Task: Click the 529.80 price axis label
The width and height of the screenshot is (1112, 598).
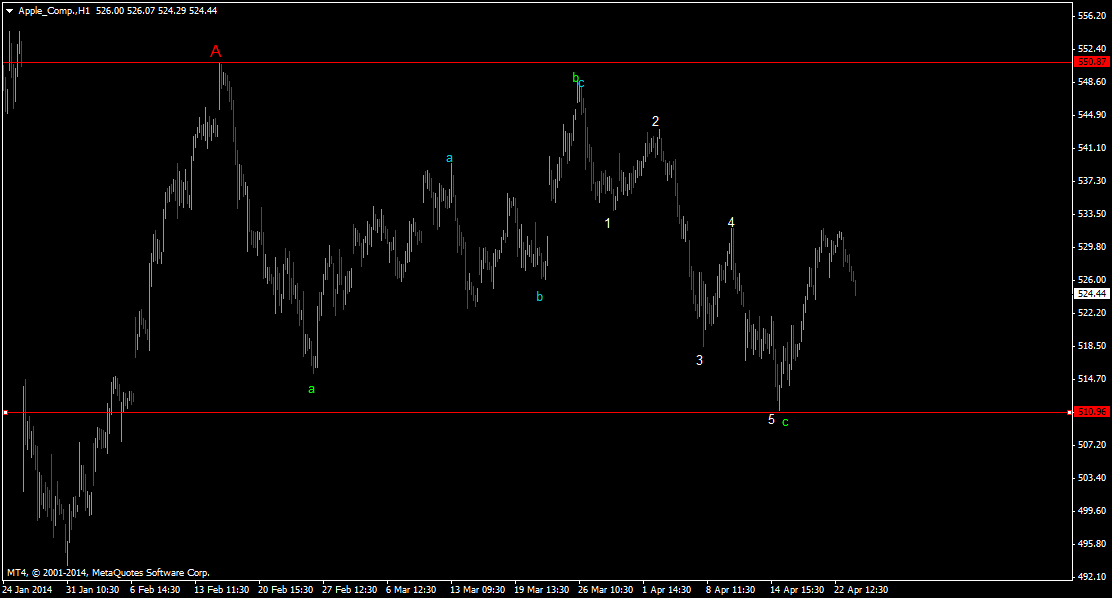Action: click(x=1092, y=247)
